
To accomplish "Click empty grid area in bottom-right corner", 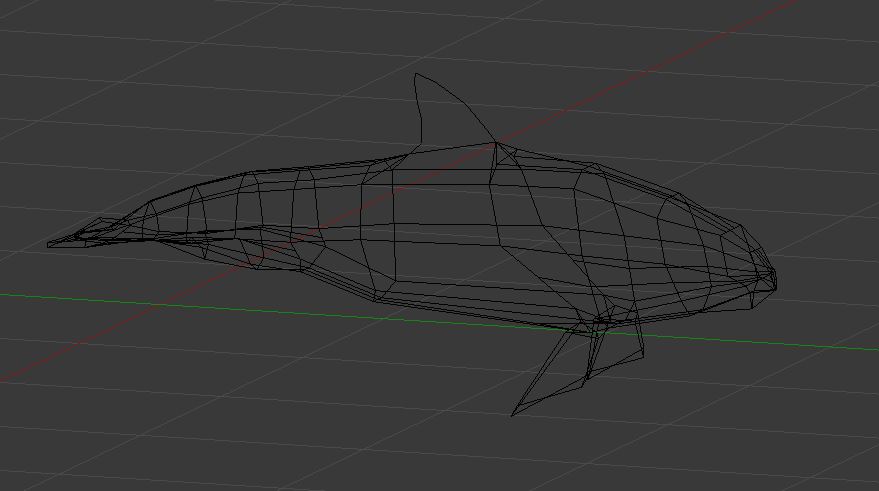I will click(800, 440).
